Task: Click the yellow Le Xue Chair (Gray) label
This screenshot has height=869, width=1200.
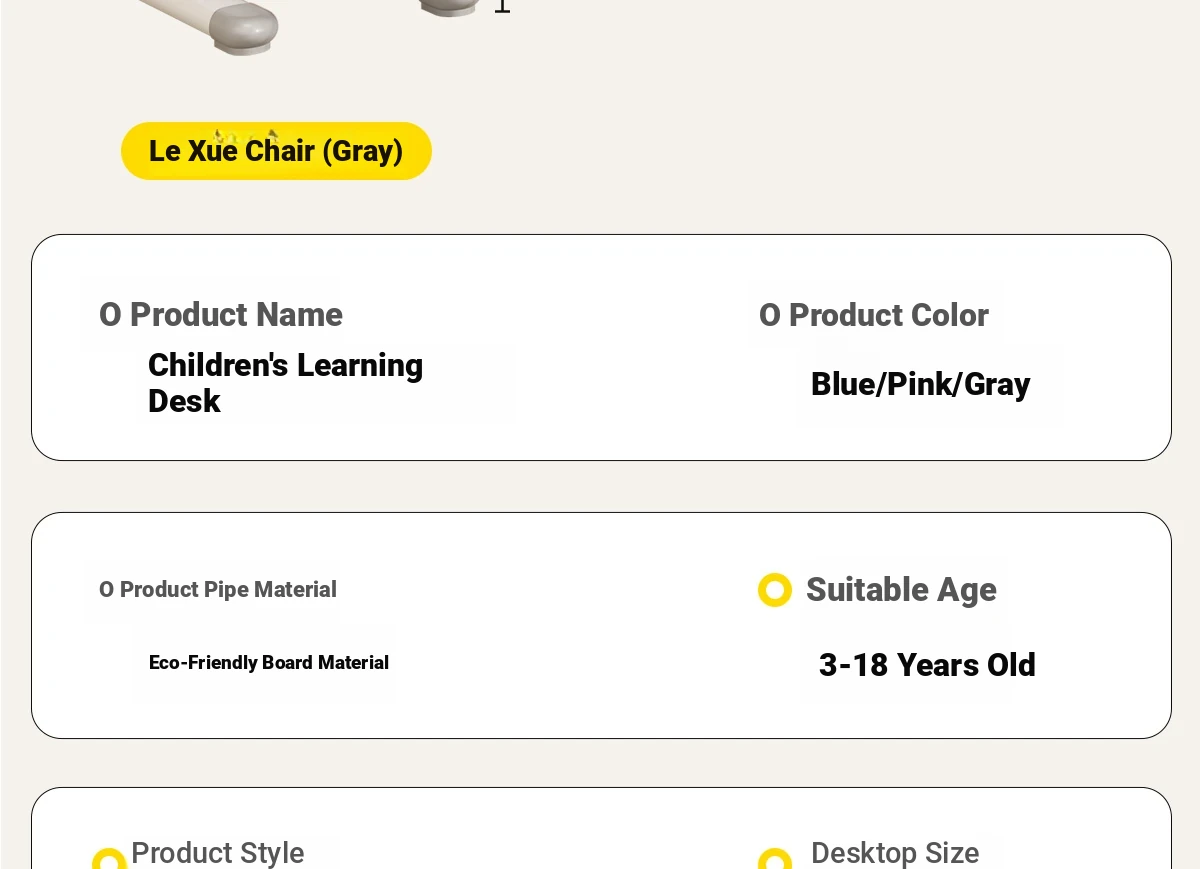Action: (x=276, y=151)
